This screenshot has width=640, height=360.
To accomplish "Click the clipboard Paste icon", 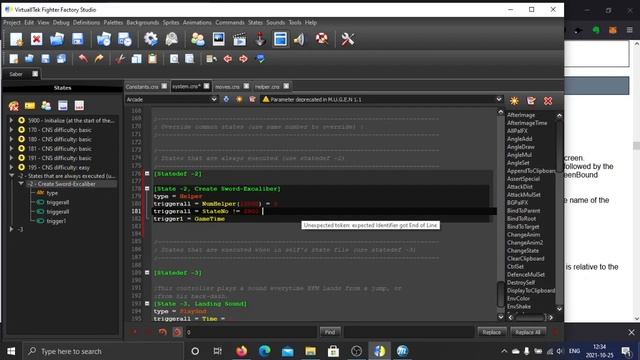I will pyautogui.click(x=152, y=59).
